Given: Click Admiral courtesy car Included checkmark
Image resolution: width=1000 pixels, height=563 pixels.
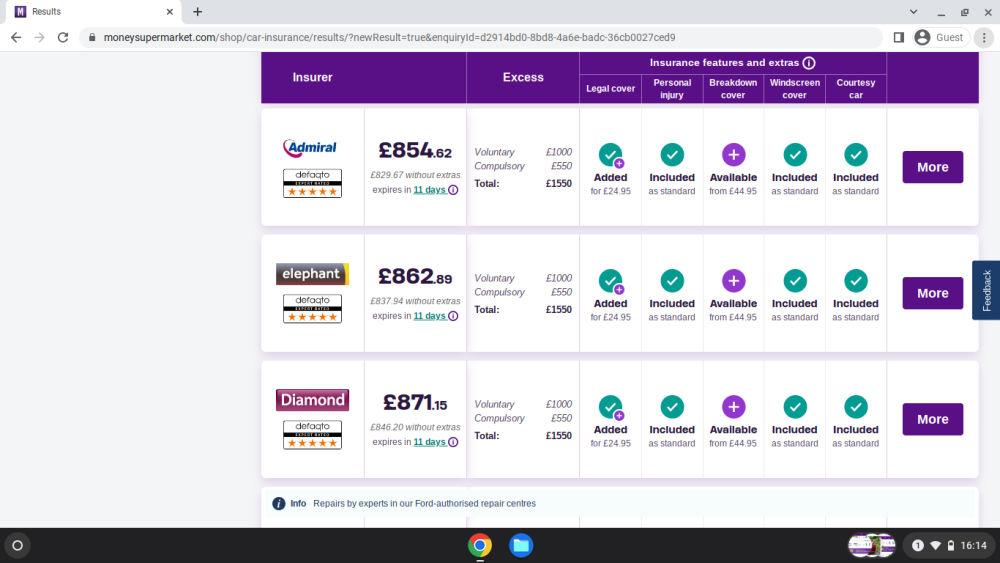Looking at the screenshot, I should coord(856,154).
